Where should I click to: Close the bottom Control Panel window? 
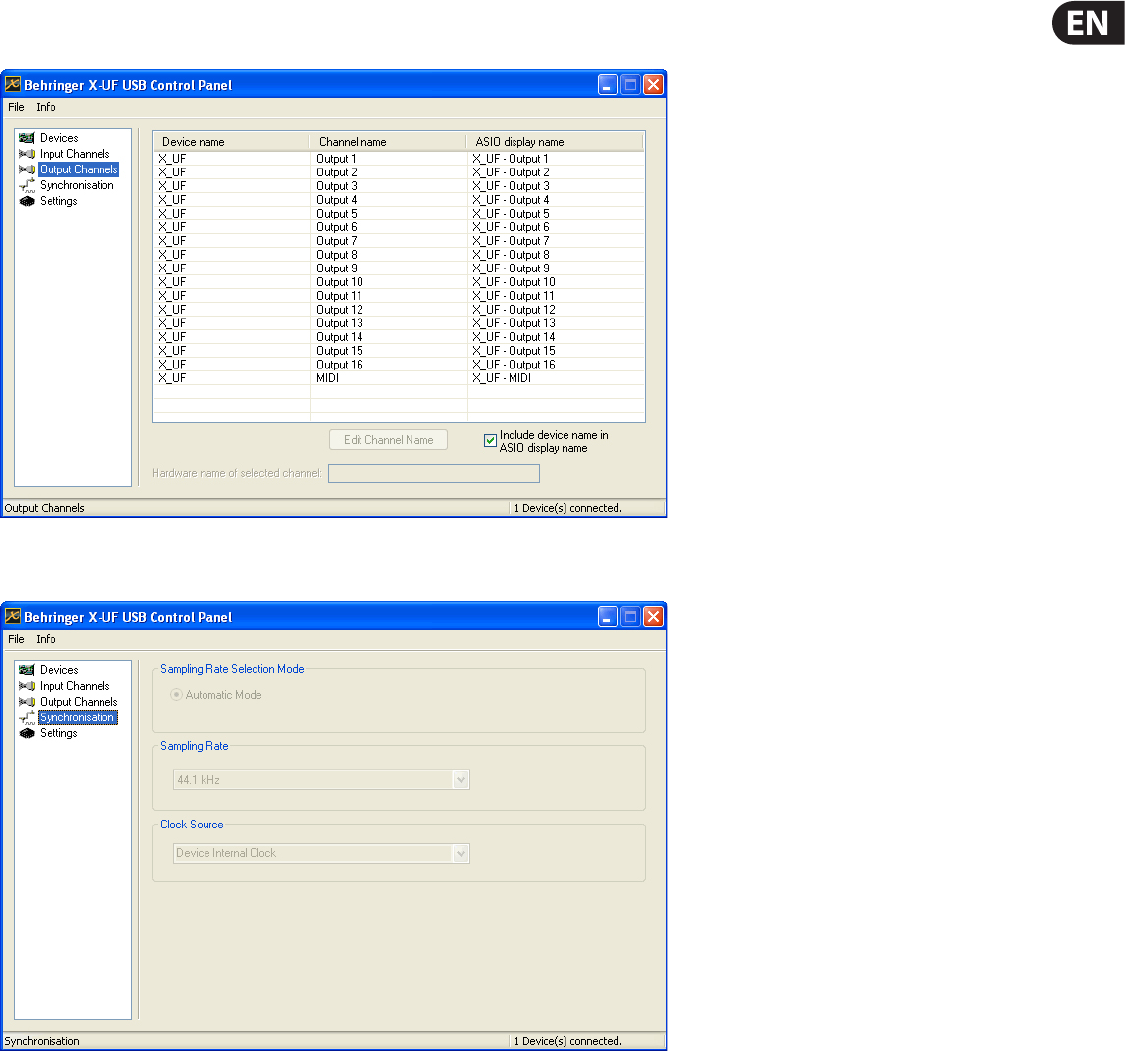pos(653,616)
